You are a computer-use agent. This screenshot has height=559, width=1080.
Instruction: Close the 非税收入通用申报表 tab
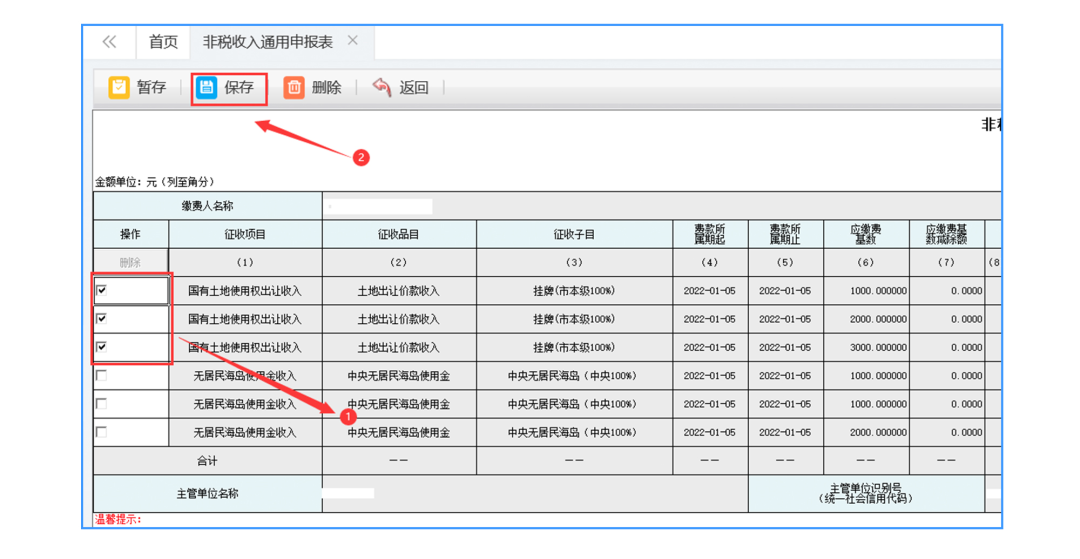pos(353,41)
